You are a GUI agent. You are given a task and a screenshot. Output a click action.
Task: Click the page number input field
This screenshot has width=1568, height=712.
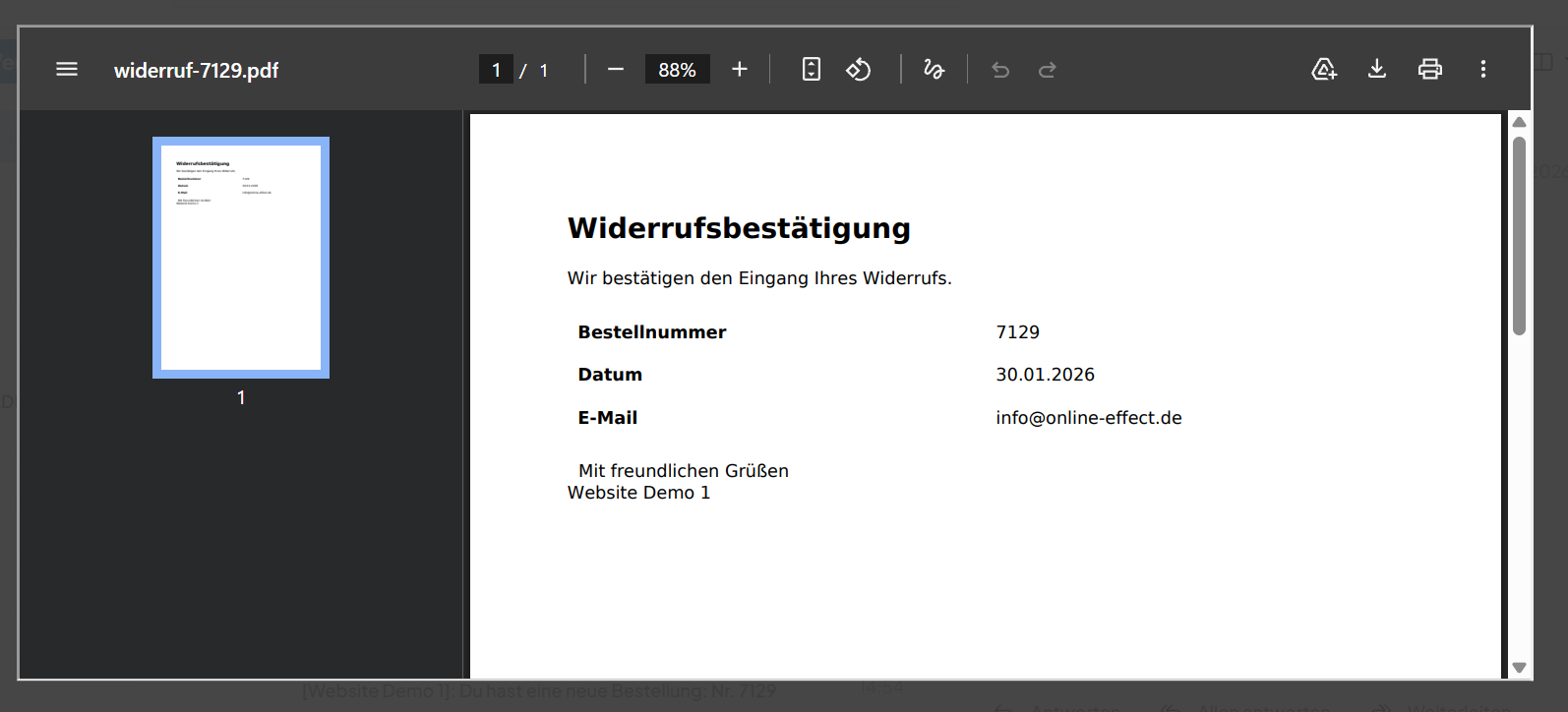(497, 70)
